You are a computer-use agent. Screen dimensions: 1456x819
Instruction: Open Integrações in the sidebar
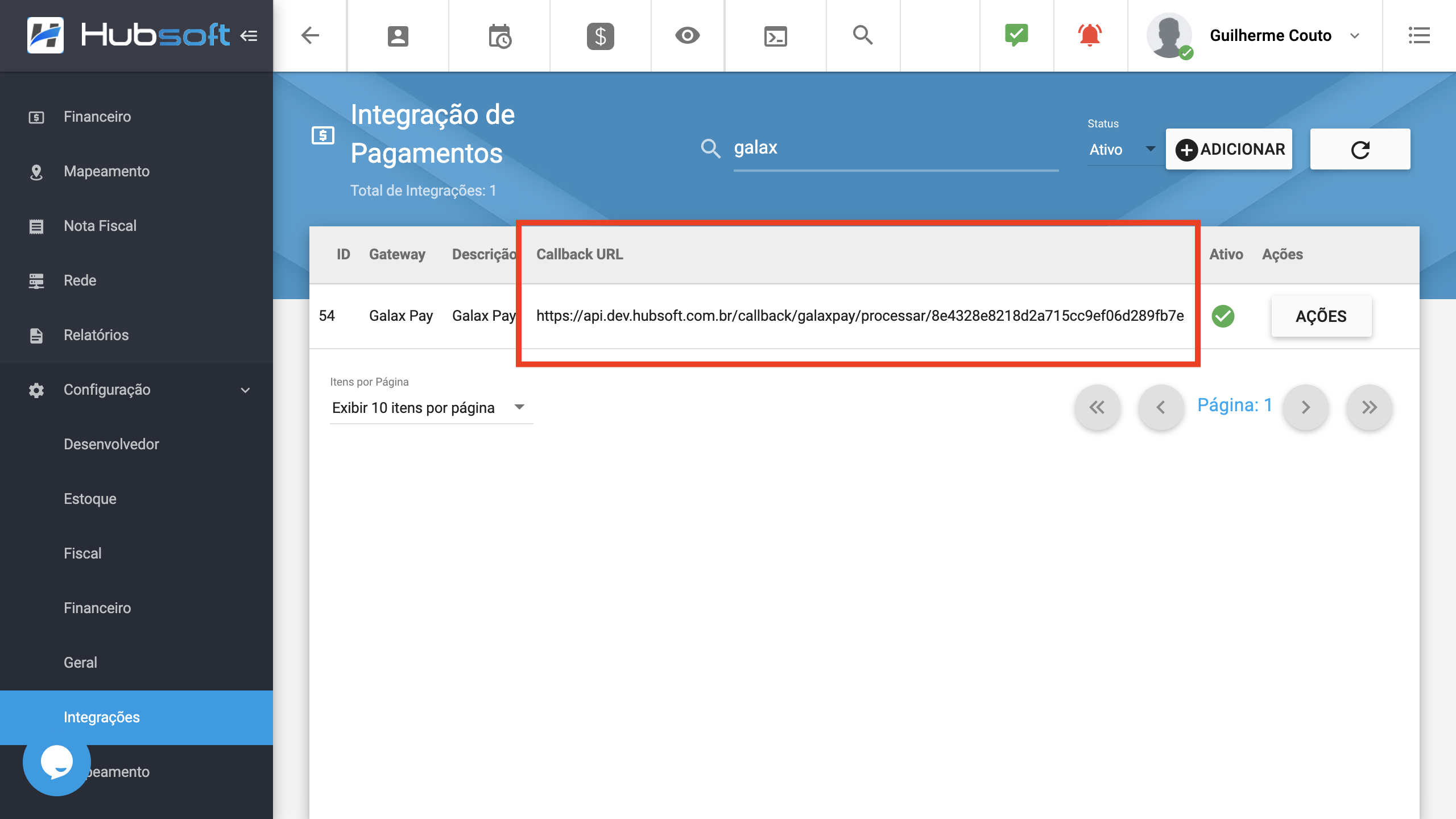click(x=101, y=717)
